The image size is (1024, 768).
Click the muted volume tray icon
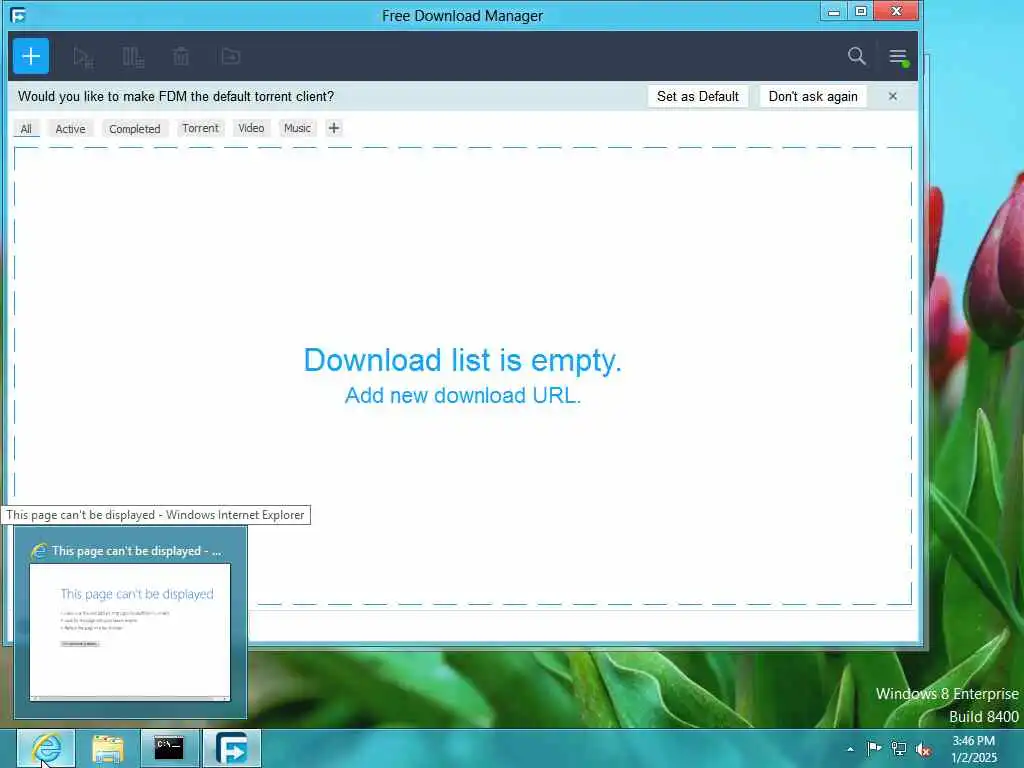click(923, 750)
